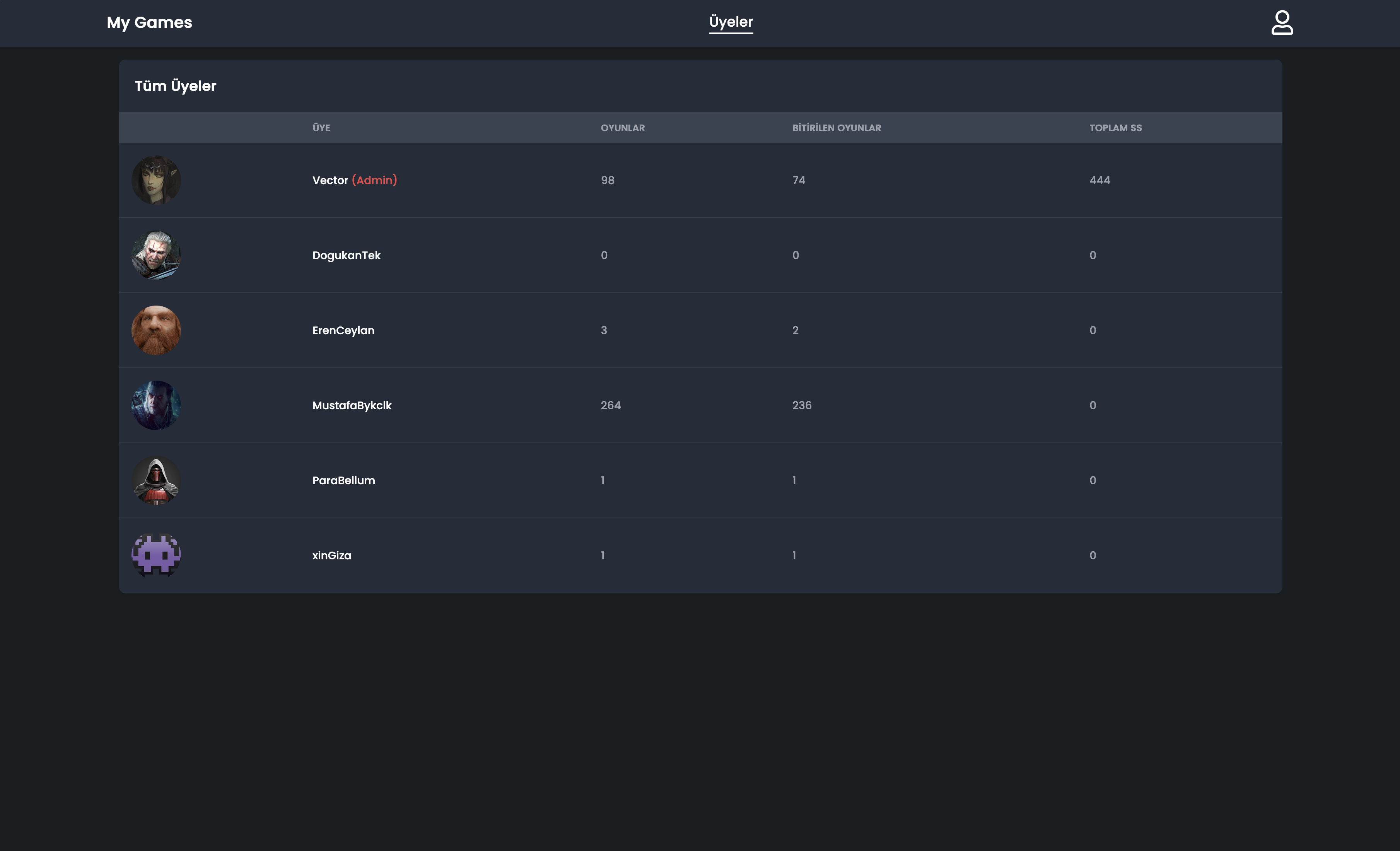Screen dimensions: 1400x851
Task: Select DogukanTek's games count 0
Action: 604,255
